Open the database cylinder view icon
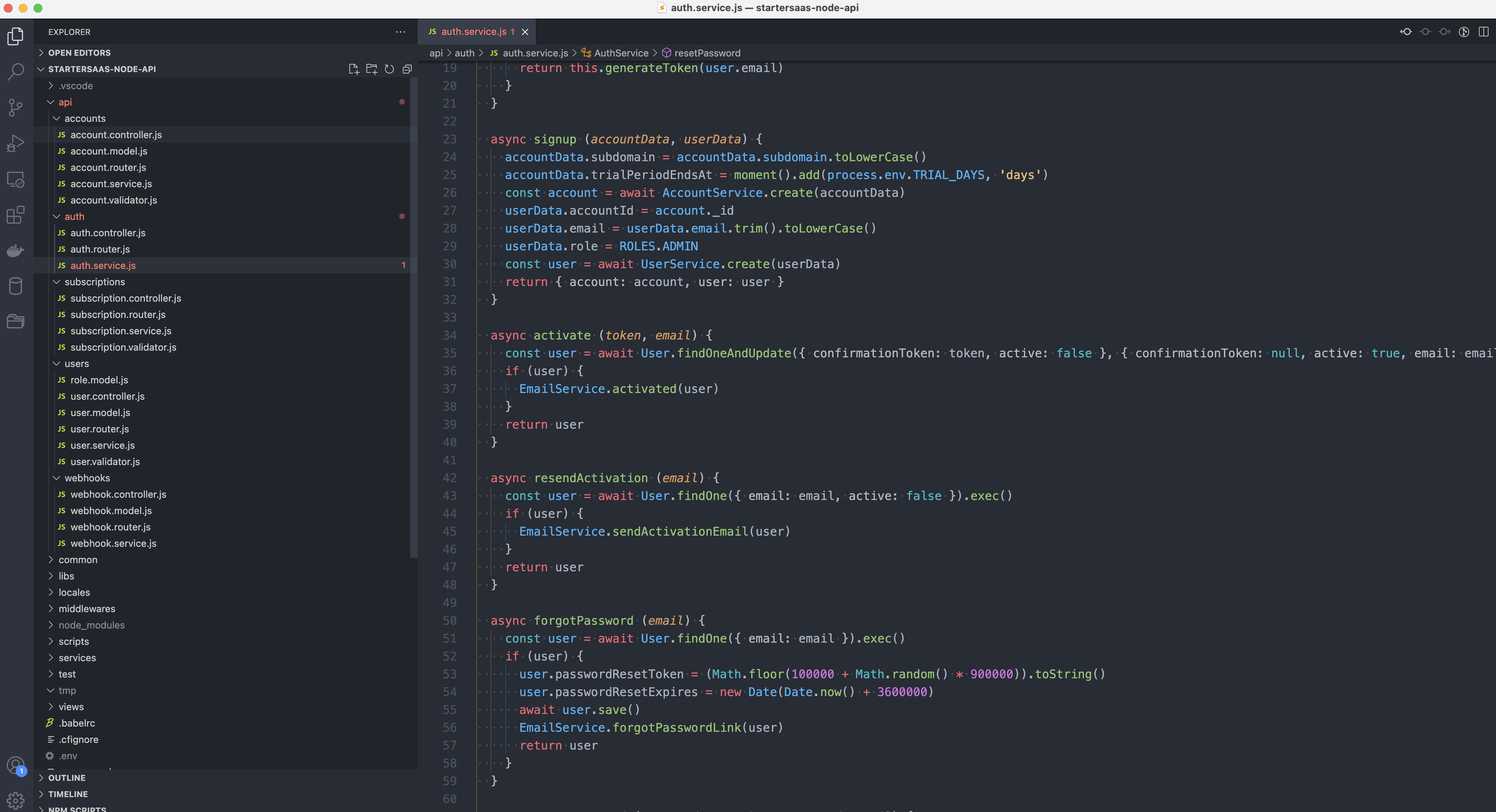Viewport: 1496px width, 812px height. (16, 286)
